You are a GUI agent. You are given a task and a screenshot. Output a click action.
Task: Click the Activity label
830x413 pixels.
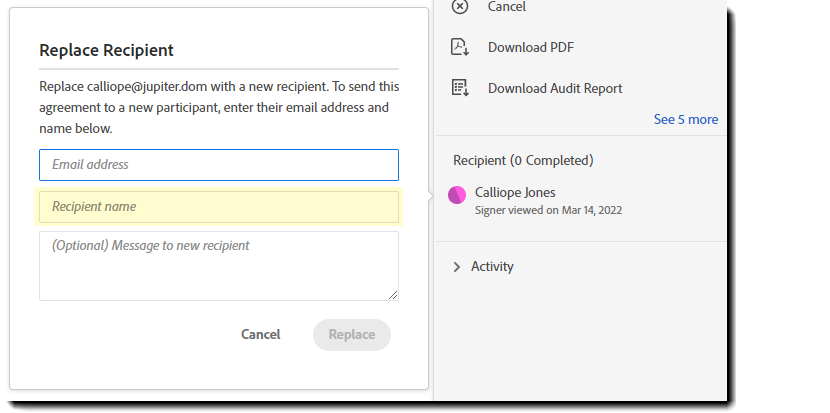(492, 267)
